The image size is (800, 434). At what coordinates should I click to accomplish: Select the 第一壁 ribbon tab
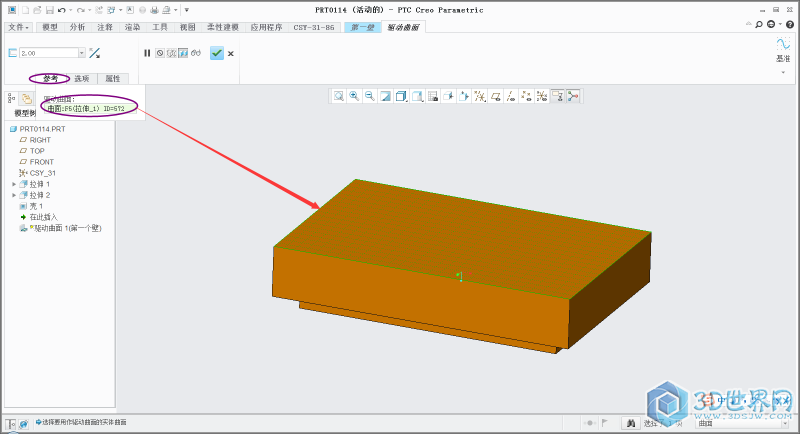(x=363, y=27)
